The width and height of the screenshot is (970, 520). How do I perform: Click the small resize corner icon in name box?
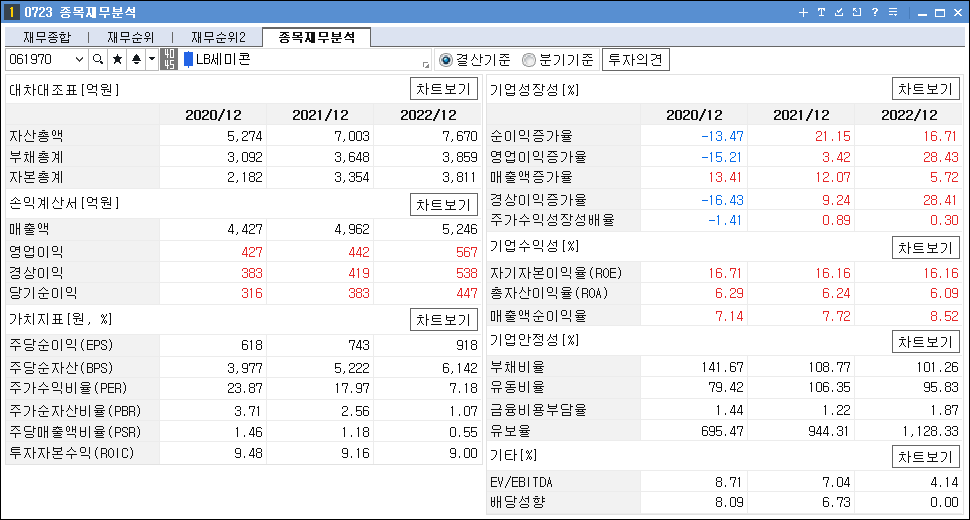tap(426, 64)
